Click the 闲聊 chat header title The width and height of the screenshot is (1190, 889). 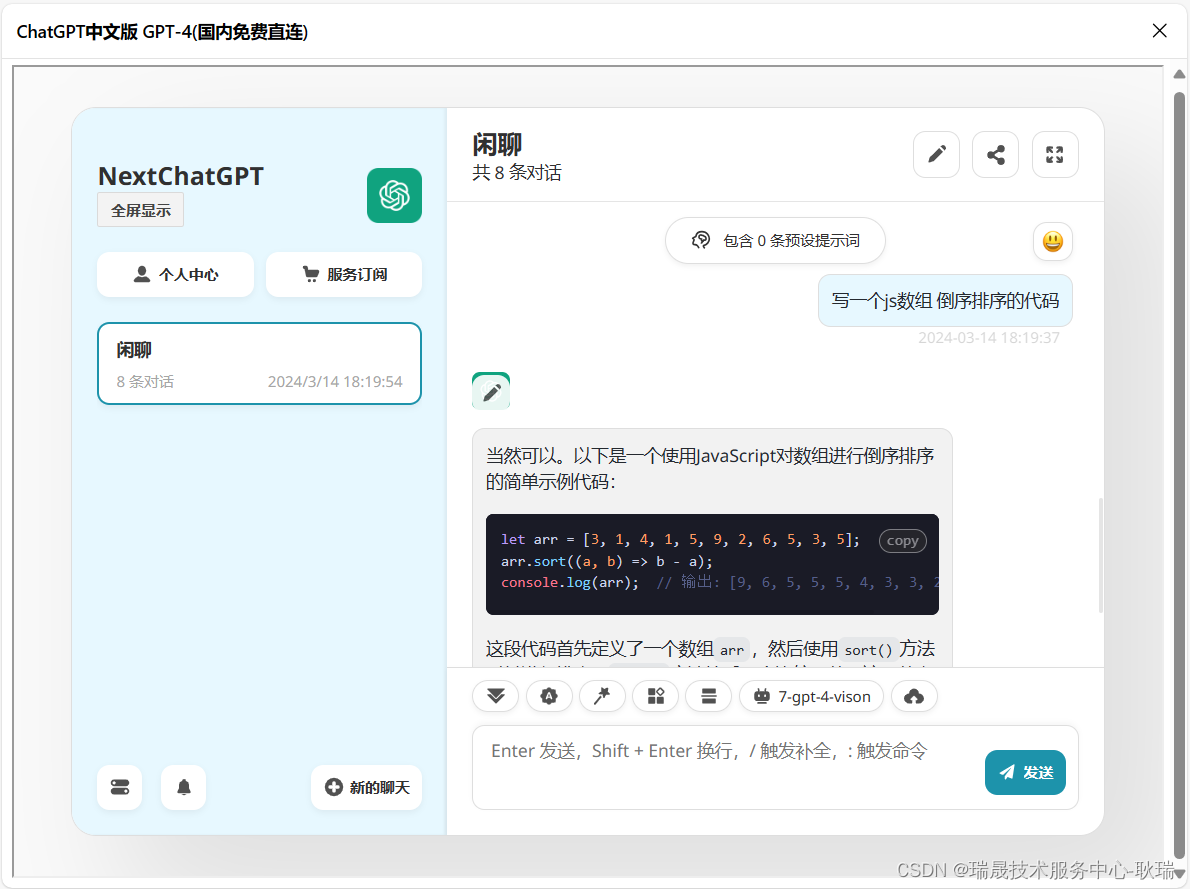497,144
